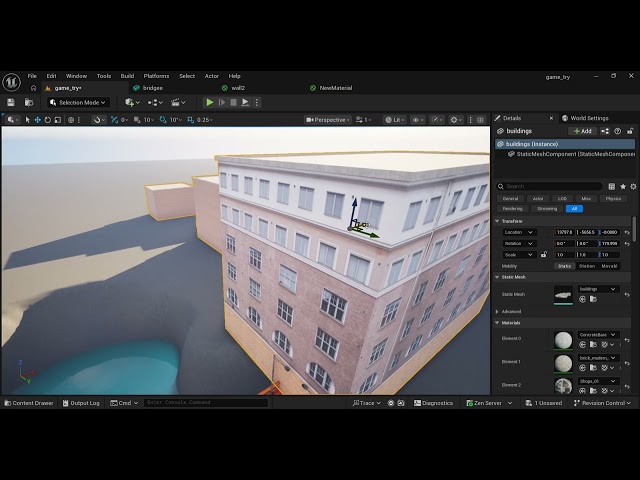Click the Blueprint/Add Script icon next to Add
Screen dimensions: 640x480
click(605, 131)
